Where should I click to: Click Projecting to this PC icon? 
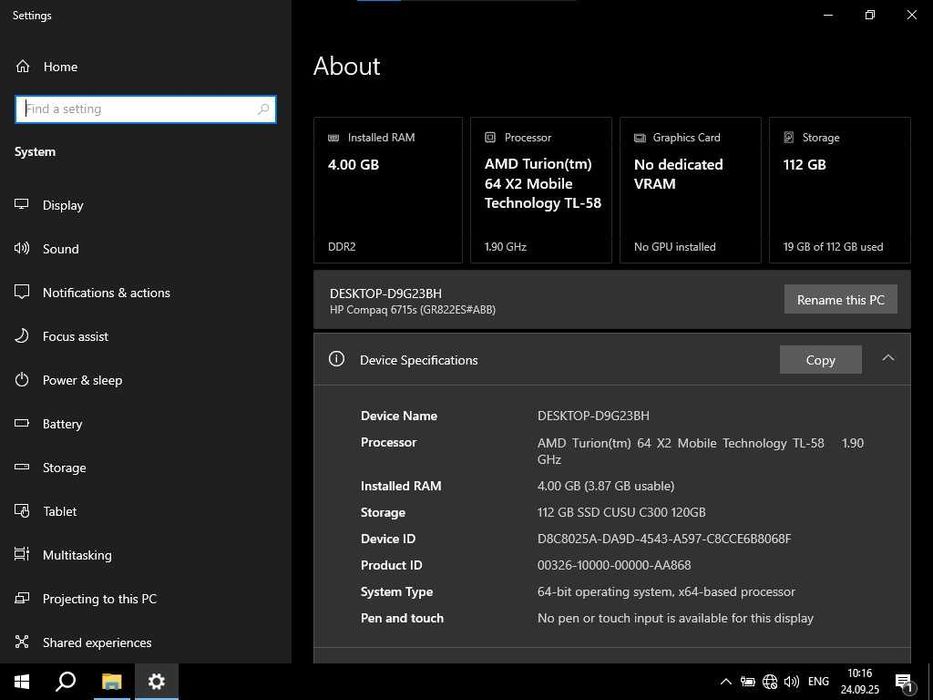21,598
